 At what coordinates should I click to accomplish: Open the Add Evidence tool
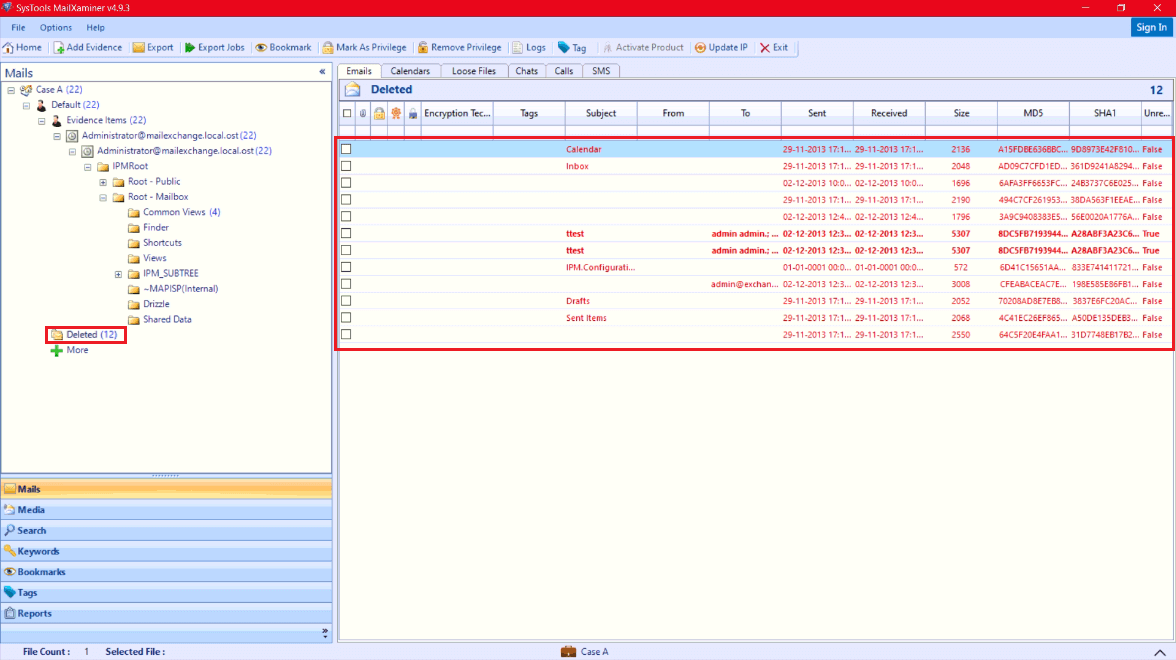88,47
